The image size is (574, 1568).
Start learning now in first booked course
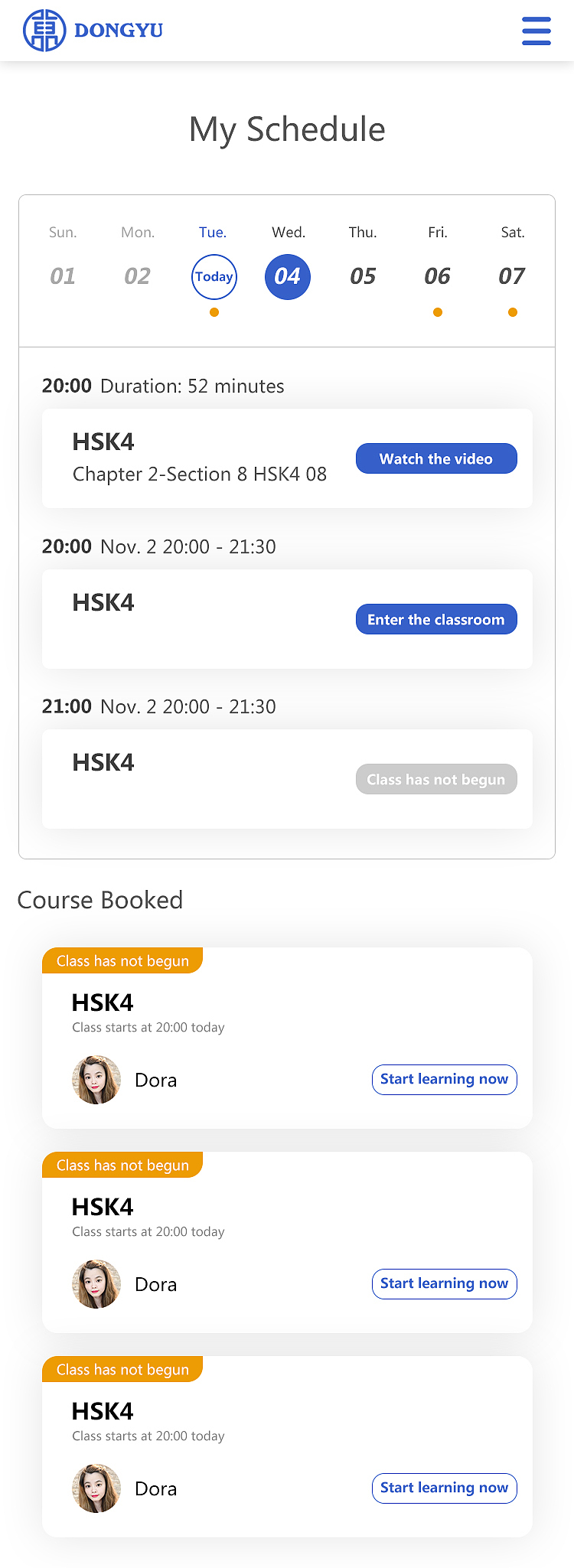(x=444, y=1079)
